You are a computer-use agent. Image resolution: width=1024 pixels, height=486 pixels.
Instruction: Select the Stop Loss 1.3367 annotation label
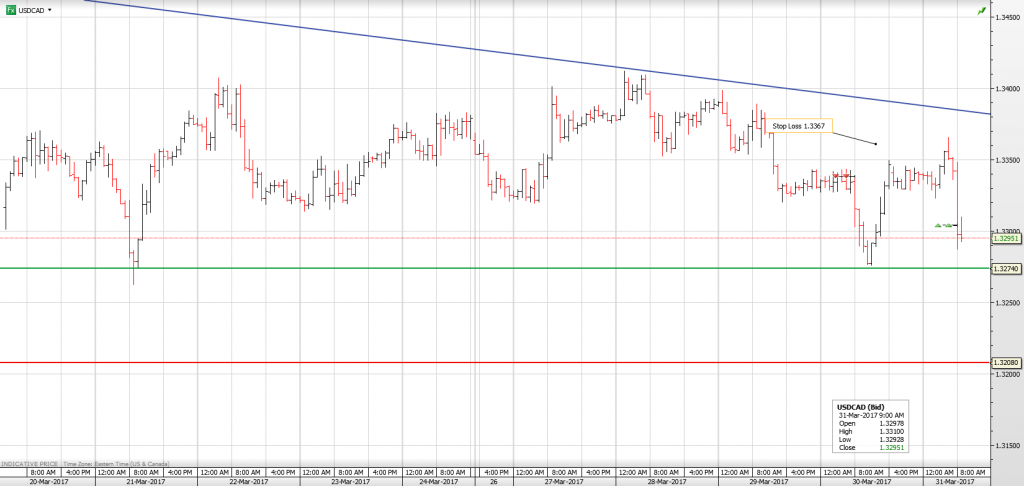click(798, 126)
